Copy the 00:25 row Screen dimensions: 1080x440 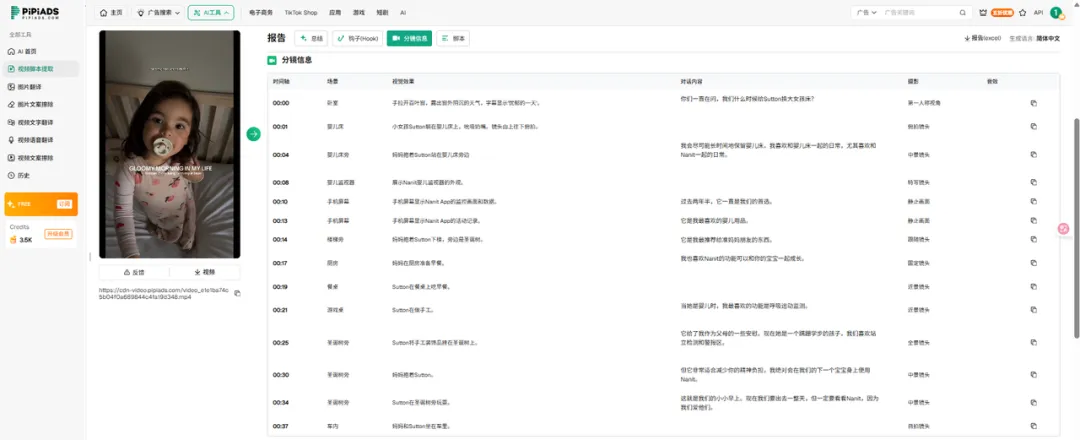(1033, 342)
